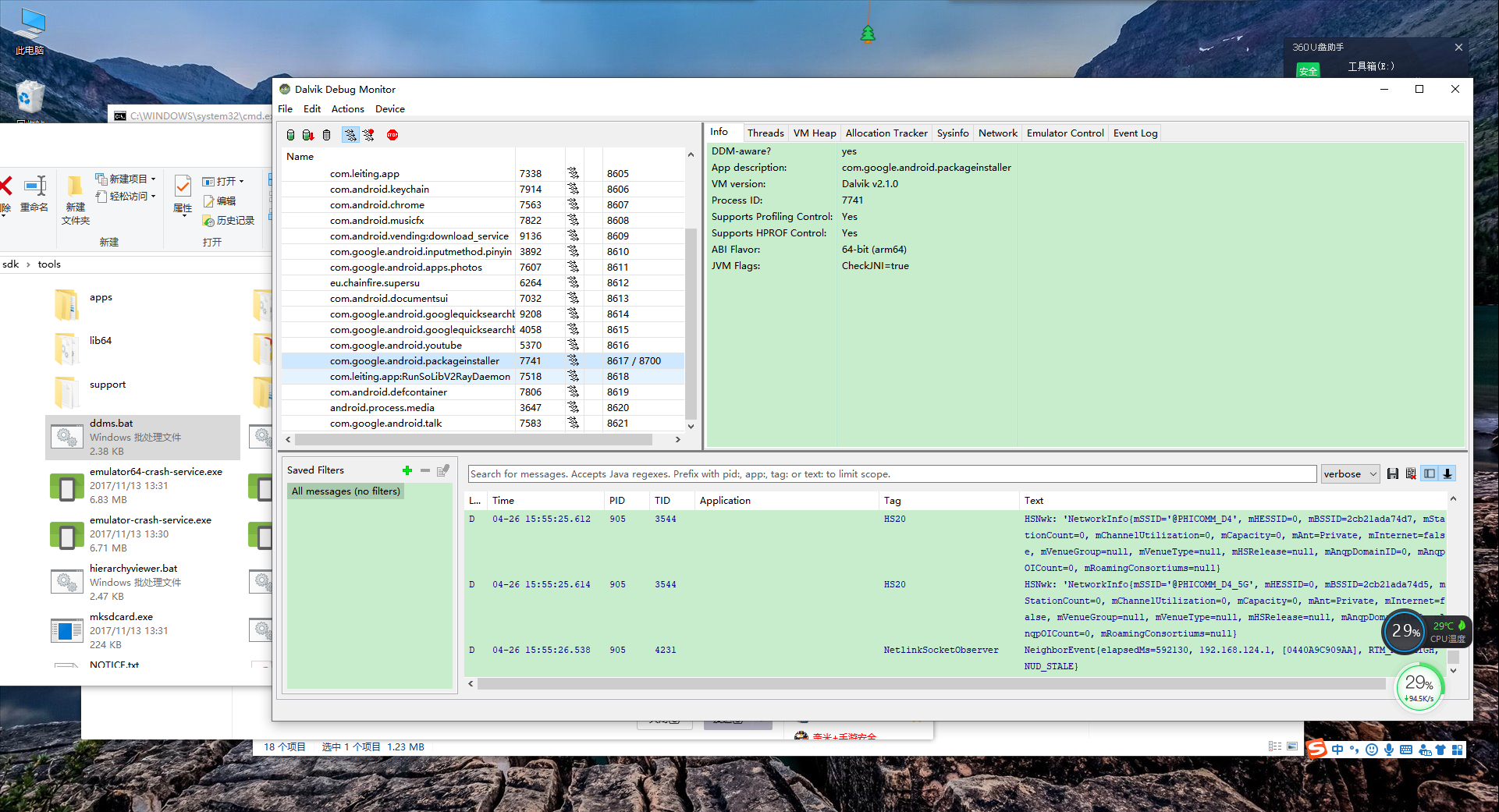Viewport: 1499px width, 812px height.
Task: Click the Edit Filter pencil icon
Action: (443, 470)
